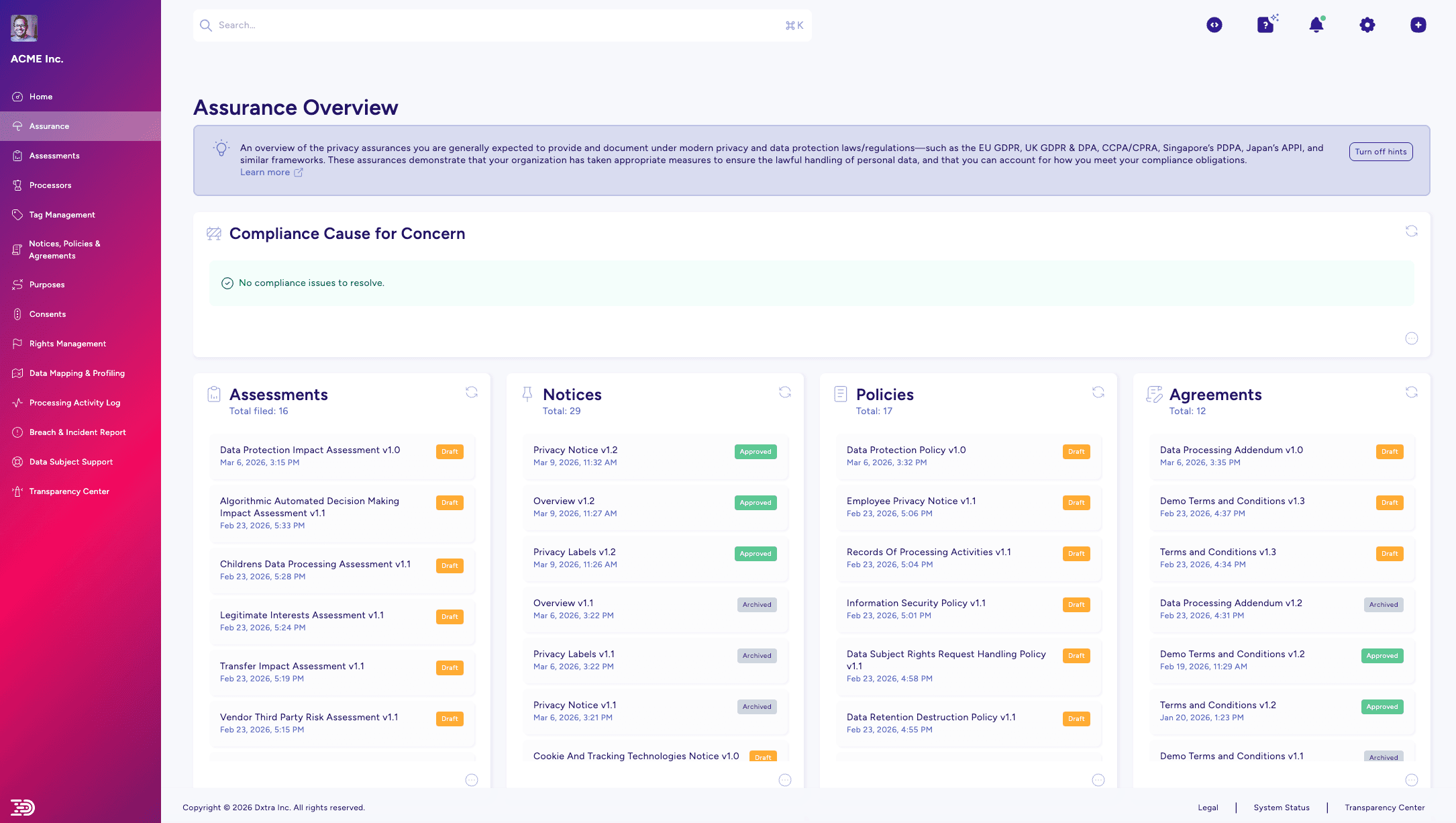Navigate to Data Subject Support in sidebar
The image size is (1456, 823).
[70, 462]
